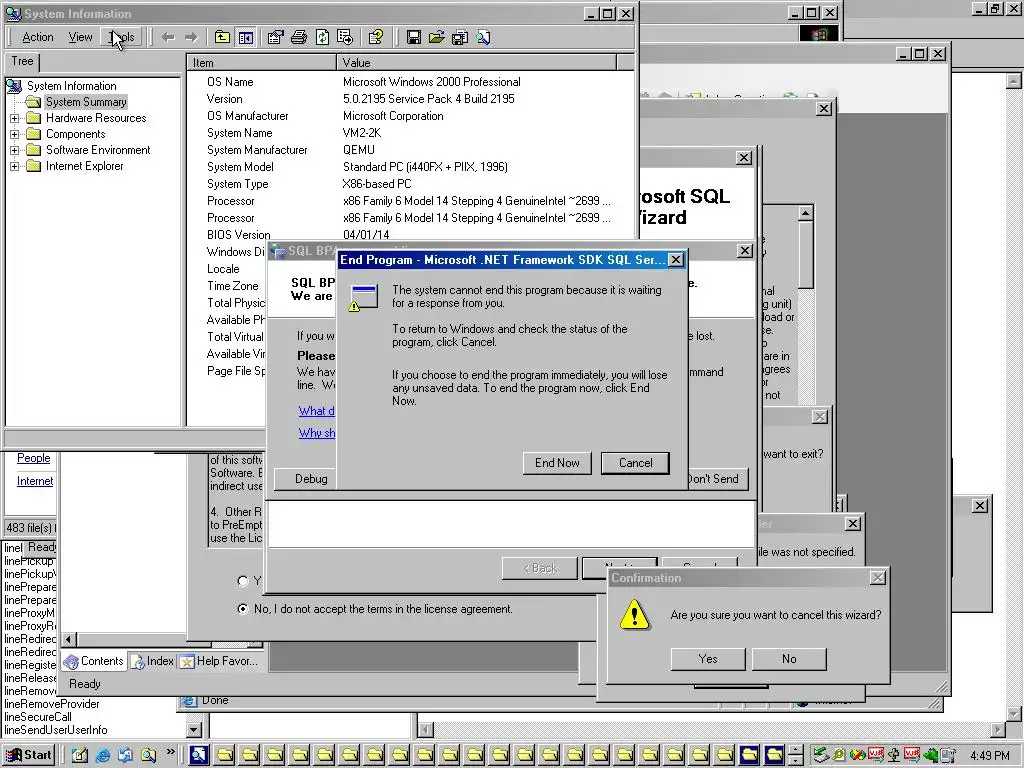Expand the Software Environment node

point(14,150)
